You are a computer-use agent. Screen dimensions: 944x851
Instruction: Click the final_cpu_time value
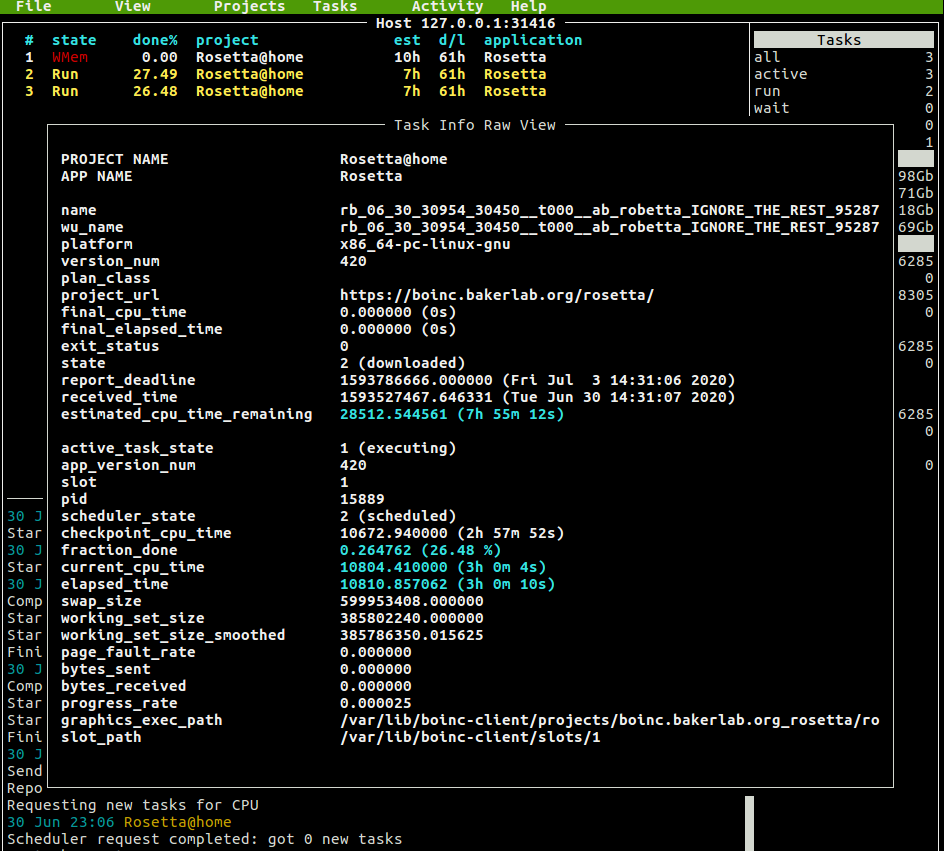click(x=398, y=312)
